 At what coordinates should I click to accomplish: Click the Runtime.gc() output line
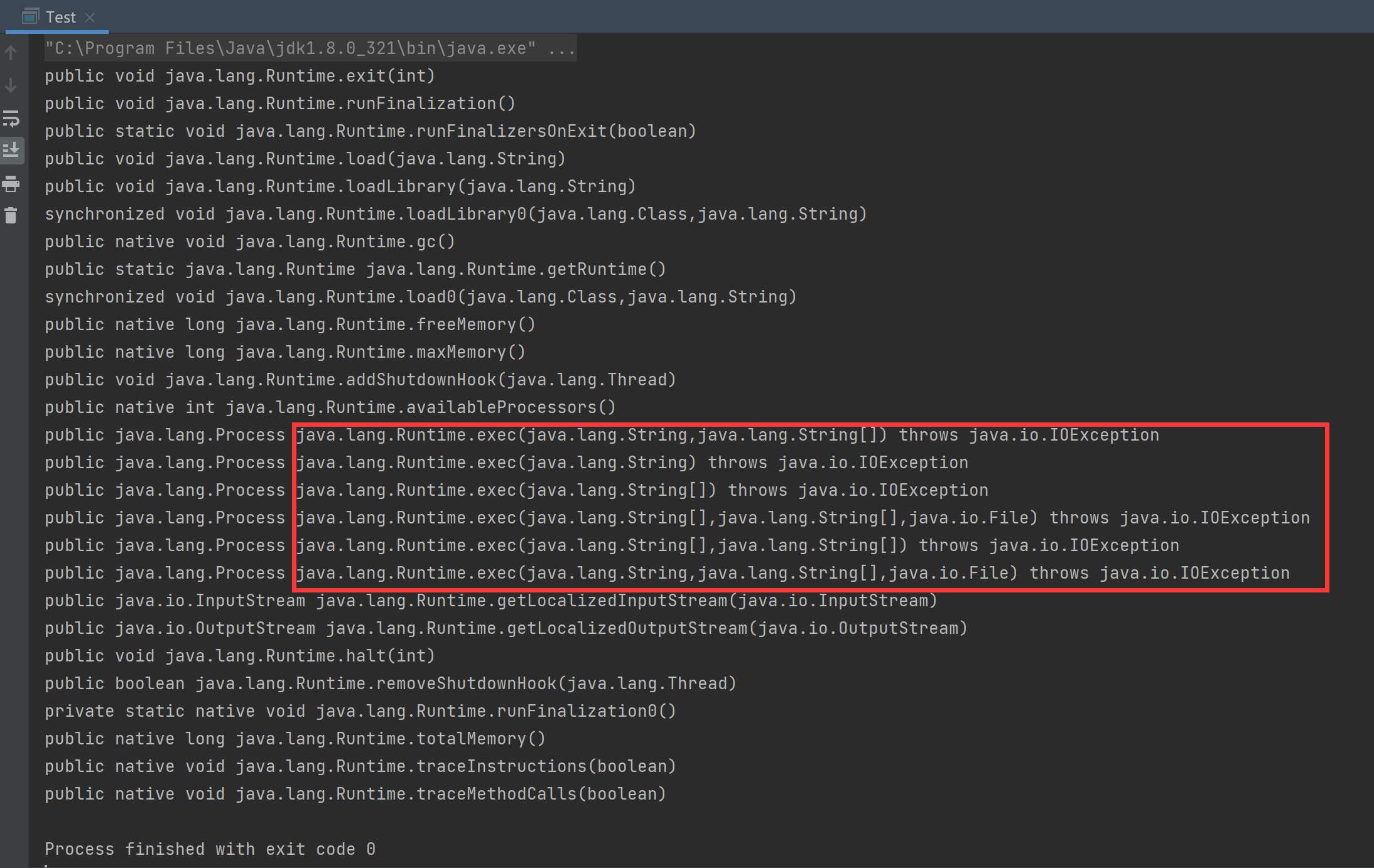[x=250, y=242]
